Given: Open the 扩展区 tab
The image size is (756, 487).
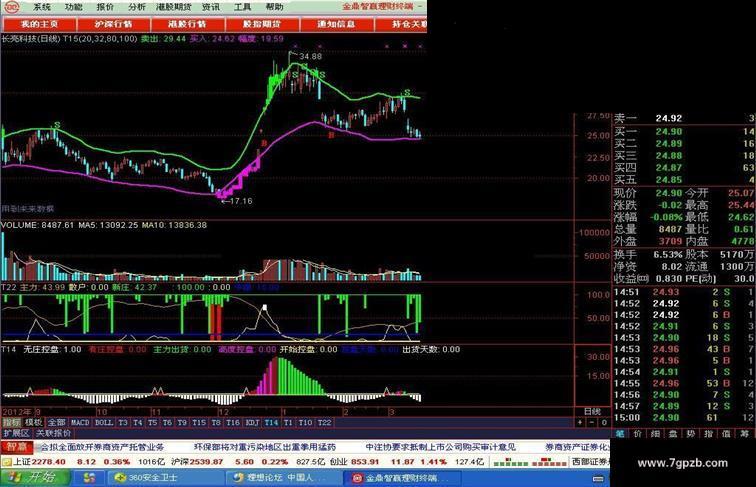Looking at the screenshot, I should 17,433.
